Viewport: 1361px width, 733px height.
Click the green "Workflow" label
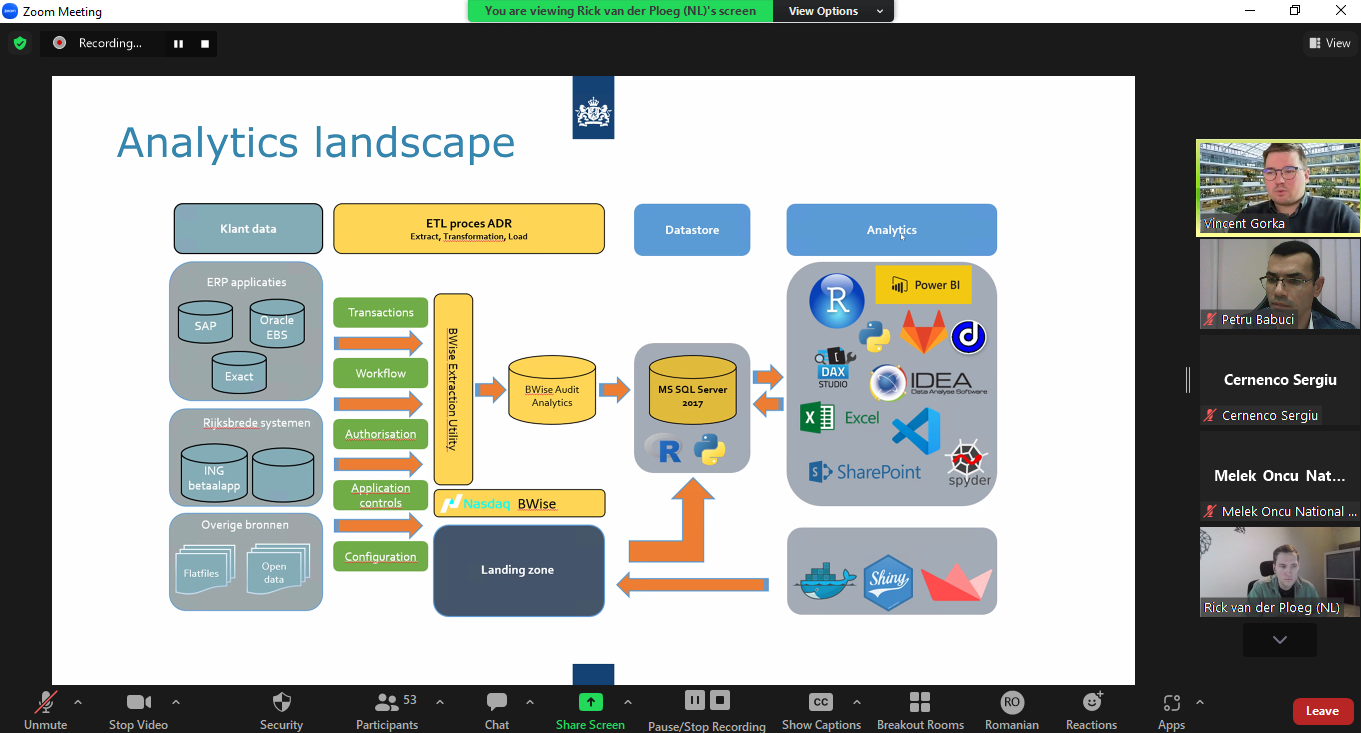(381, 373)
